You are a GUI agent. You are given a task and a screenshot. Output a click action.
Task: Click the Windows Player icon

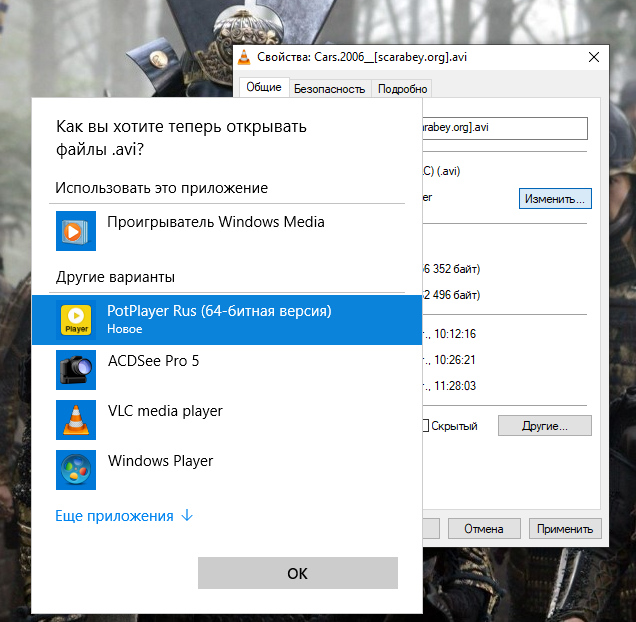[76, 469]
